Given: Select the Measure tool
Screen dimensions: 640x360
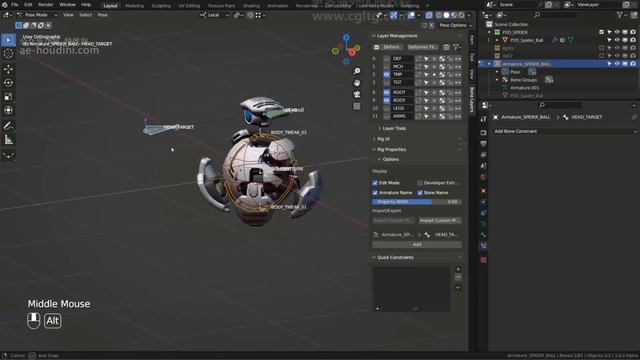Looking at the screenshot, I should pyautogui.click(x=8, y=140).
